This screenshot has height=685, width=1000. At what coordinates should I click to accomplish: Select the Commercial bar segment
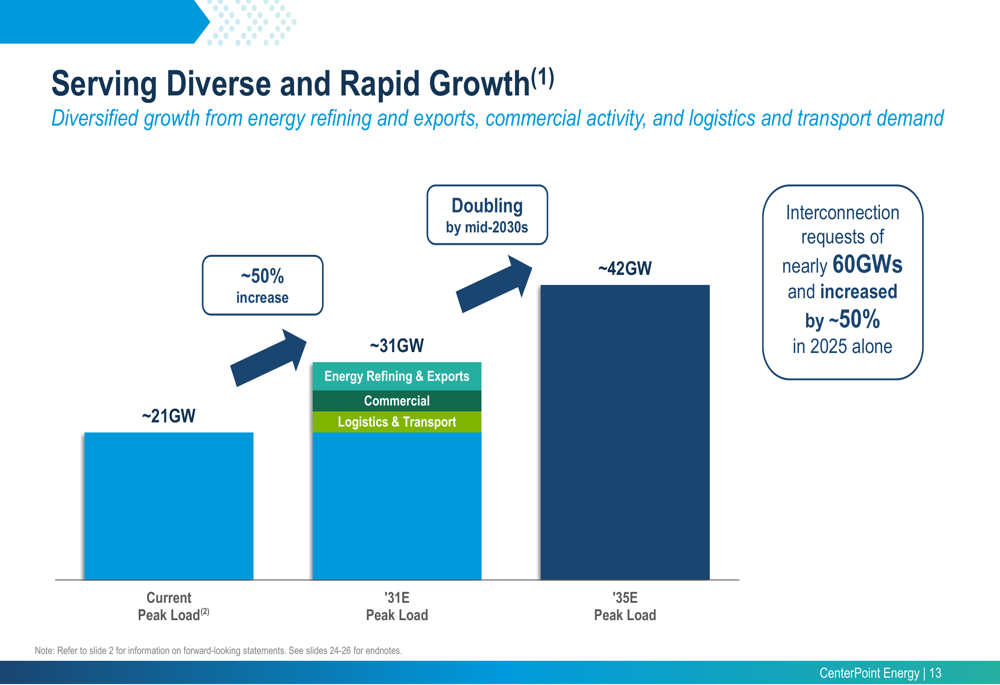[x=397, y=401]
